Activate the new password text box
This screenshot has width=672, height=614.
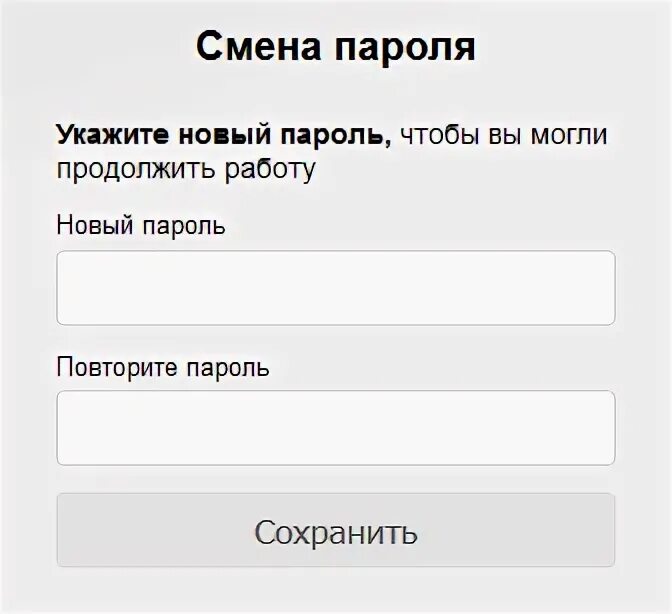336,288
